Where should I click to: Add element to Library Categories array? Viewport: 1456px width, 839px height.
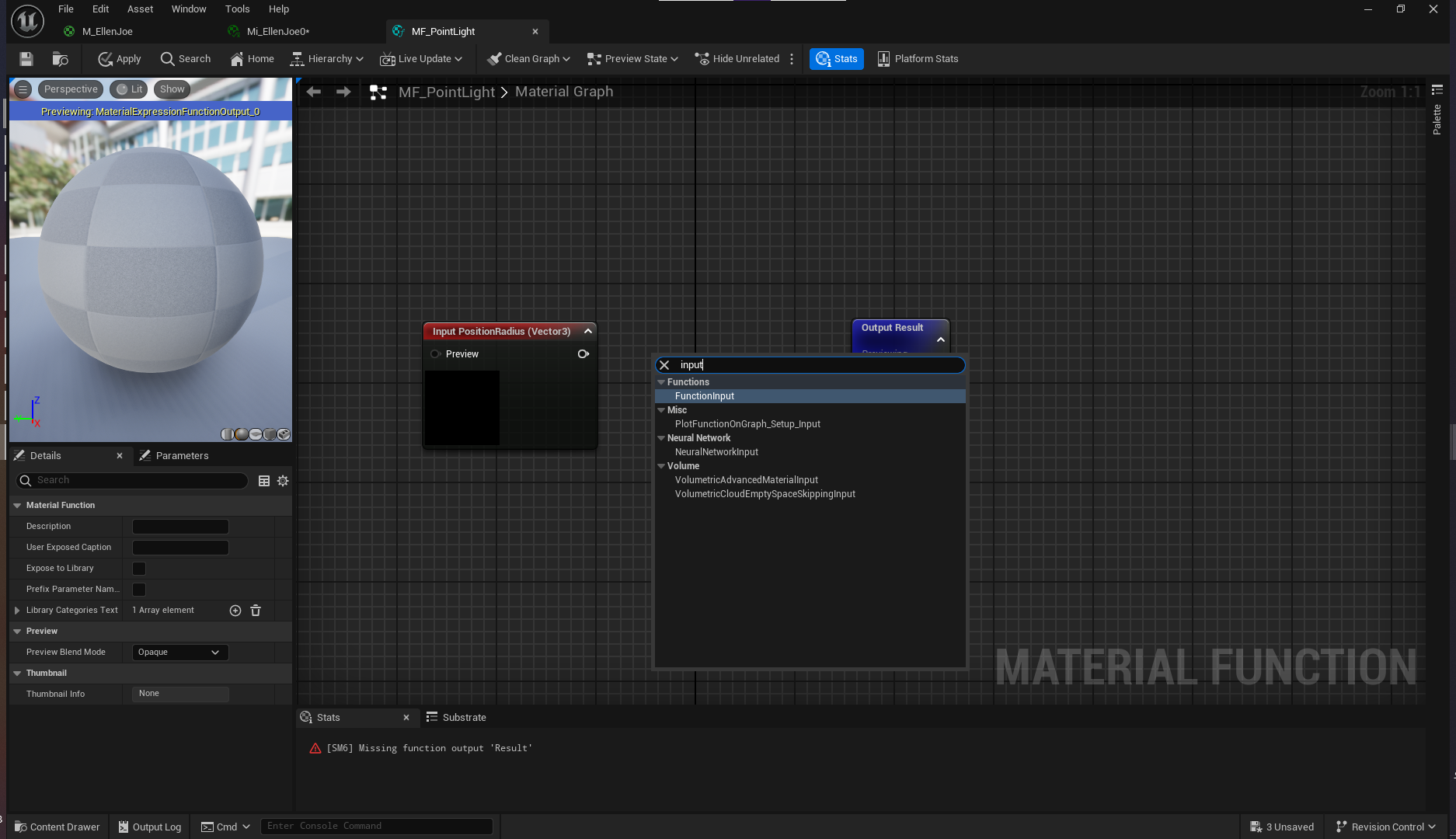pos(235,611)
